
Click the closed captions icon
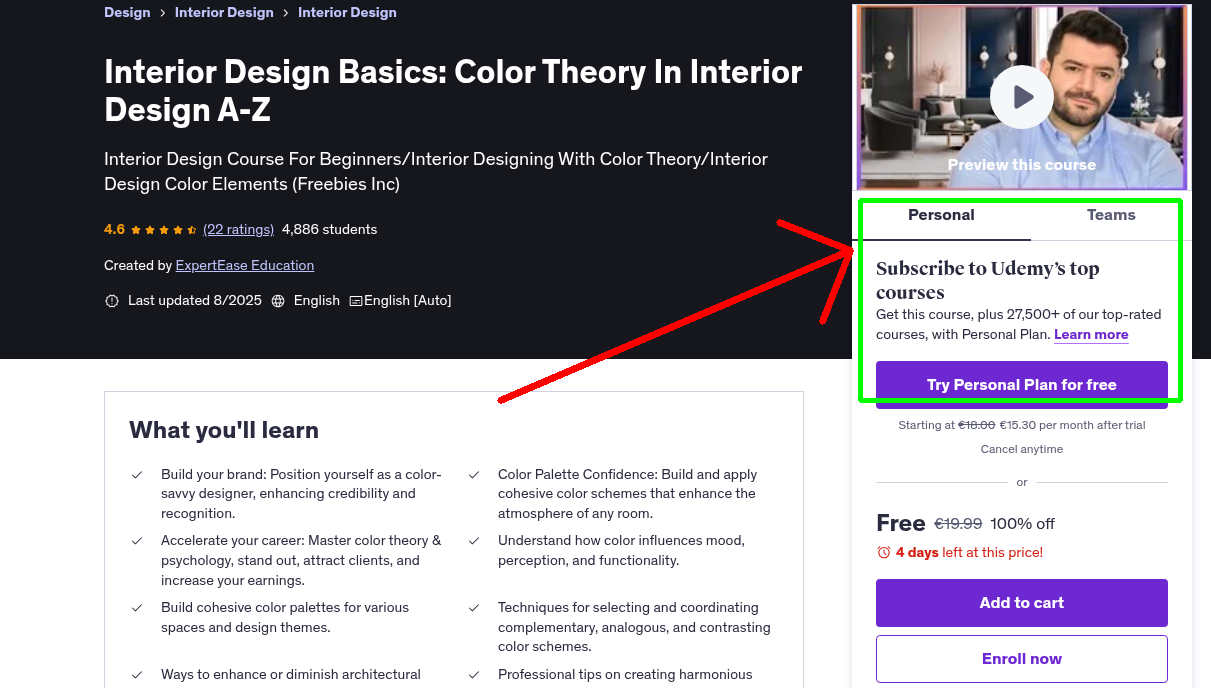(x=355, y=301)
